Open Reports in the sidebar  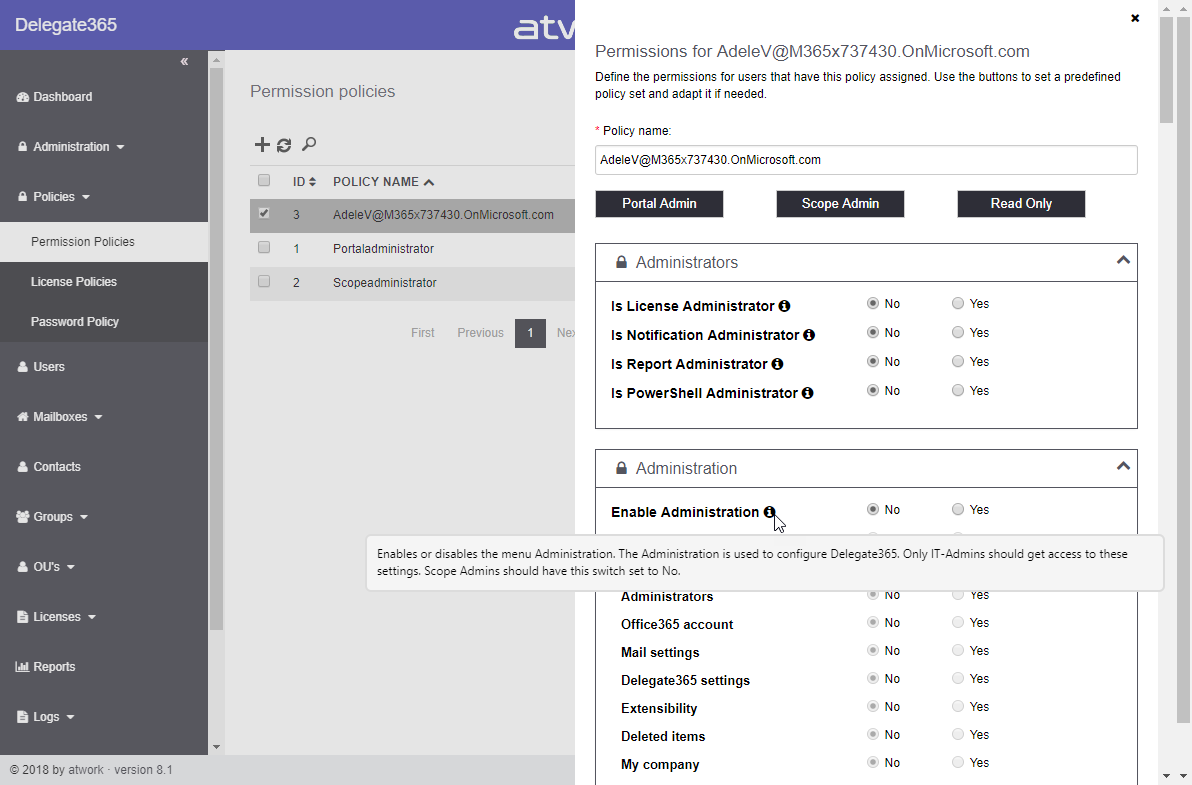(46, 666)
